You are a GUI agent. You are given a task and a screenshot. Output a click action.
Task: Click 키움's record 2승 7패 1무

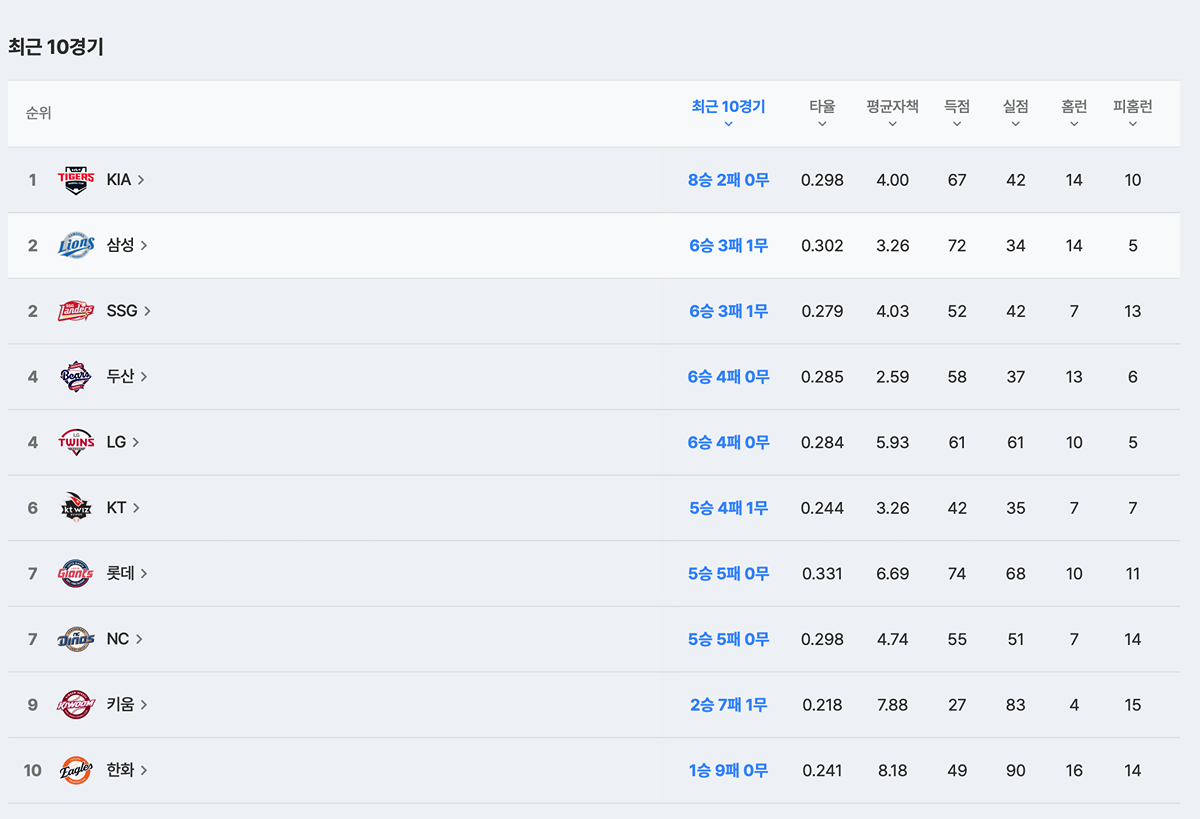tap(728, 705)
